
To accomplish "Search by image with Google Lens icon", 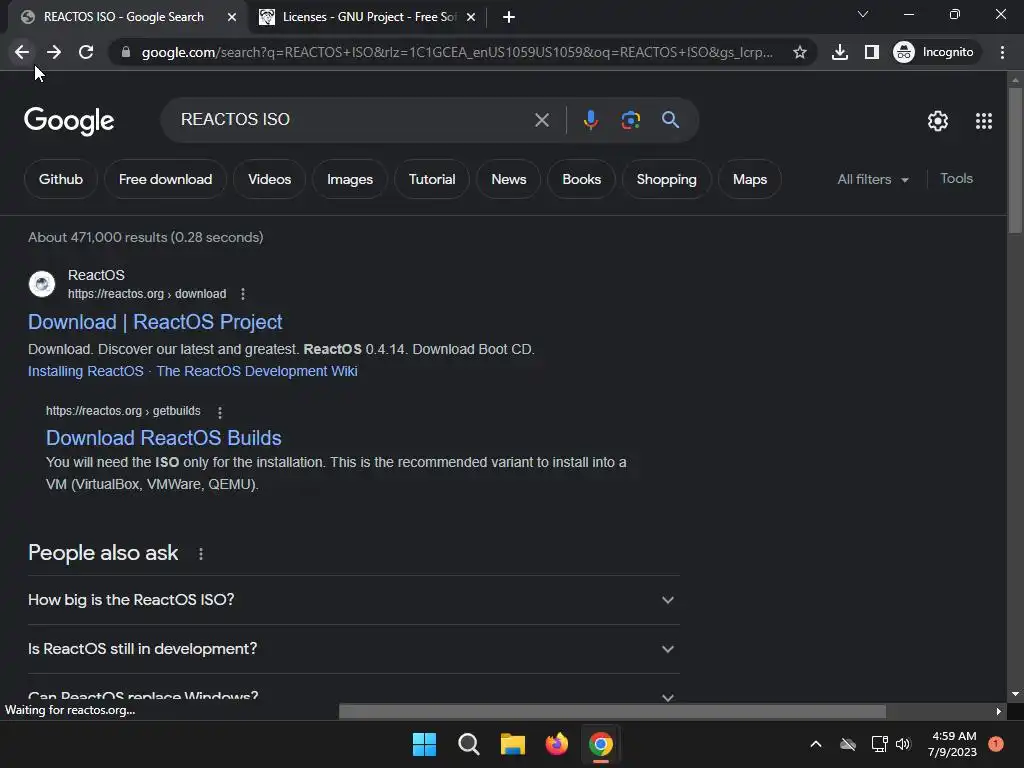I will [630, 120].
